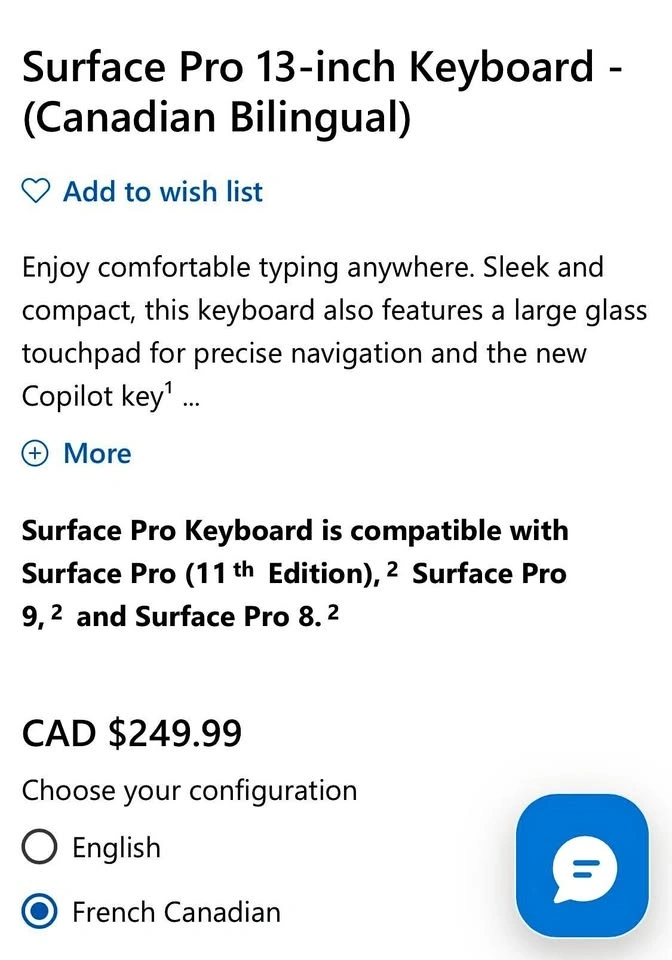This screenshot has width=672, height=960.
Task: Click the speech bubble icon inside the chat button
Action: [584, 868]
